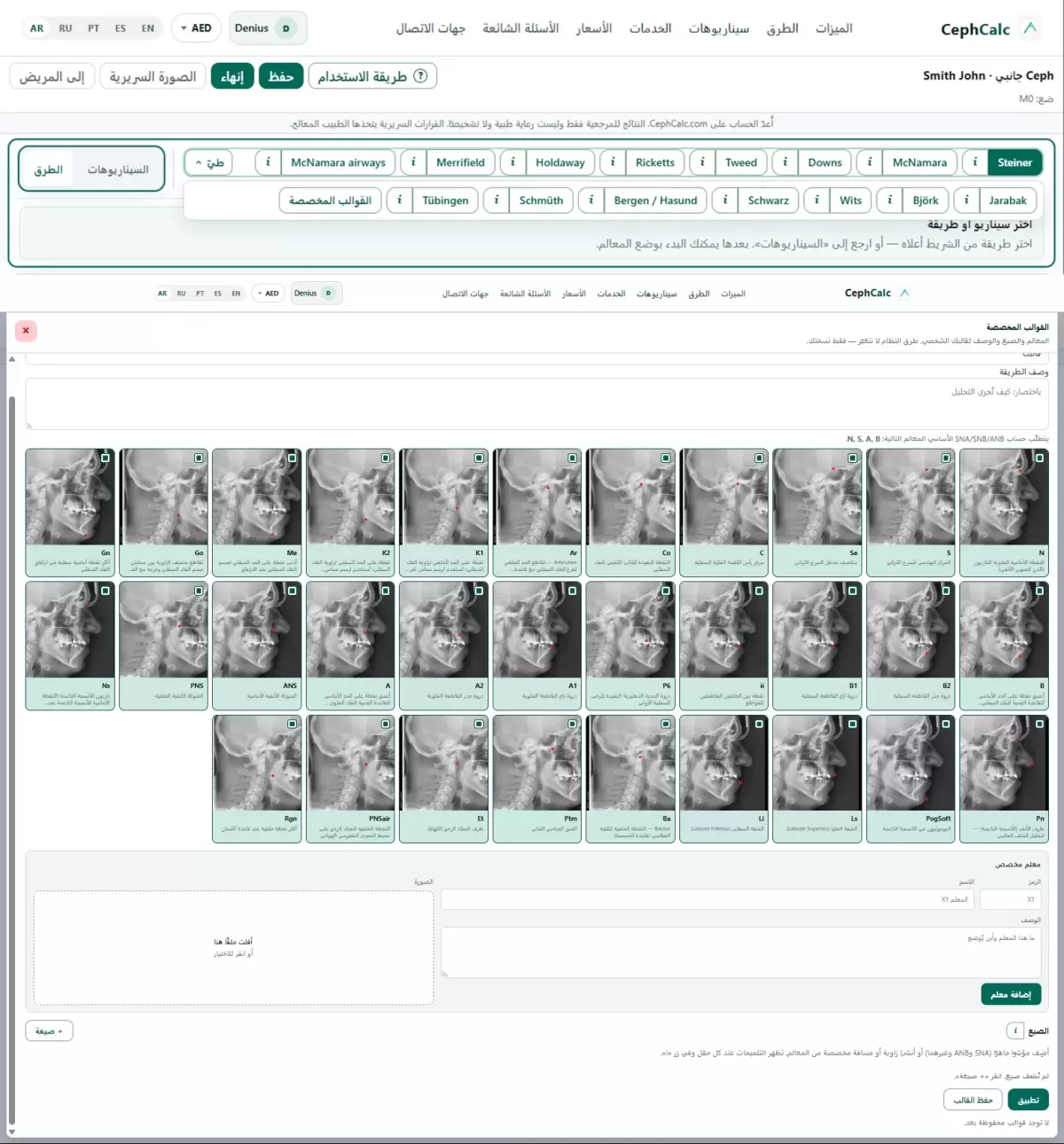Open جهات الاتصال contacts in top navigation
1064x1144 pixels.
430,28
